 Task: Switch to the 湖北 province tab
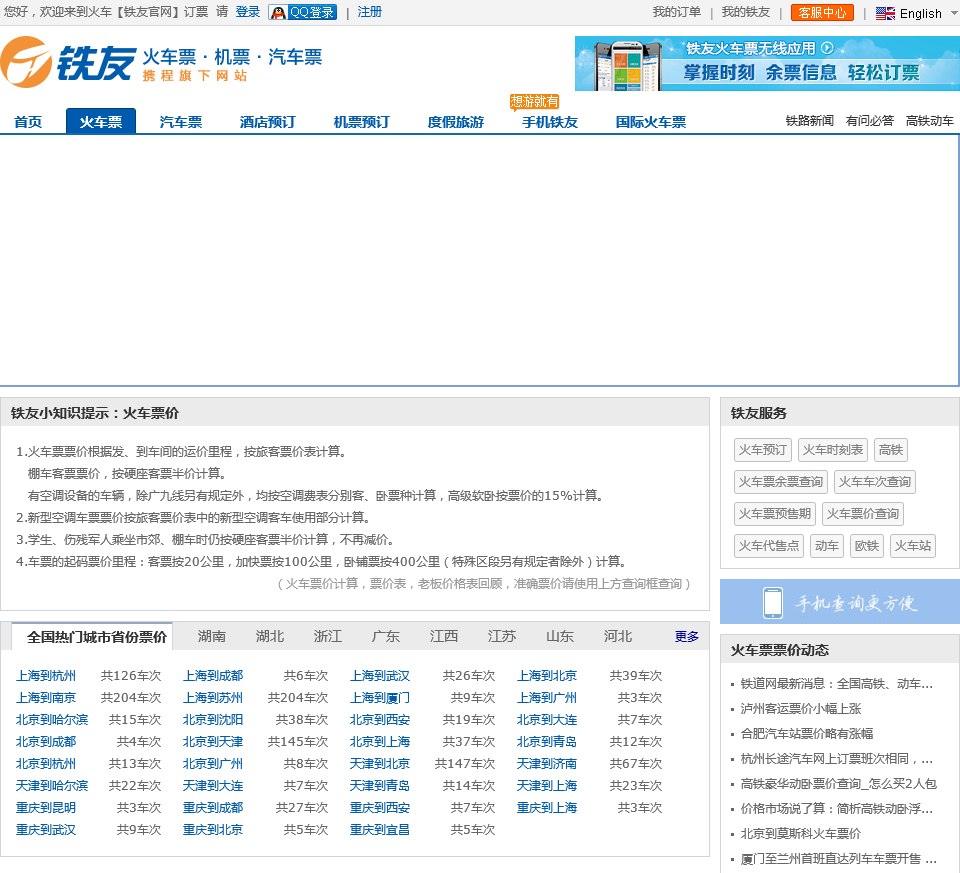269,637
